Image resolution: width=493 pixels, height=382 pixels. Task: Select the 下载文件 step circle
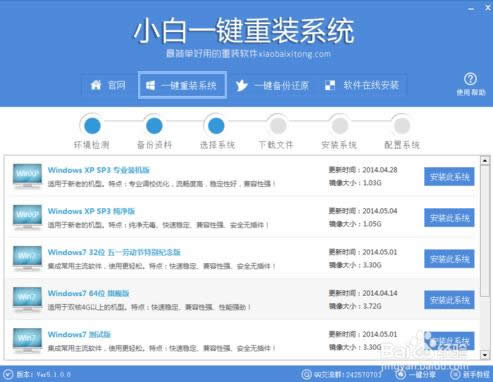click(278, 126)
